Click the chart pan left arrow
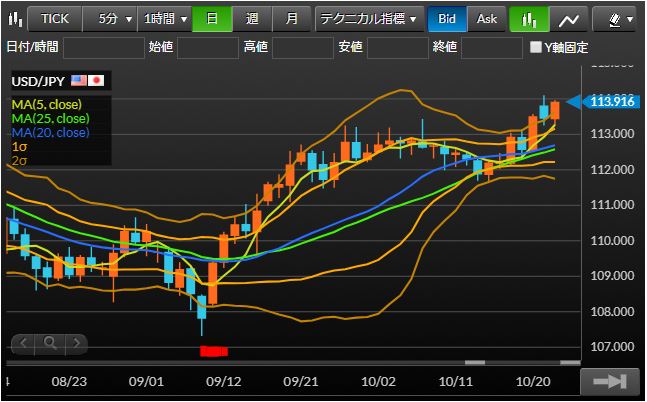 [24, 343]
